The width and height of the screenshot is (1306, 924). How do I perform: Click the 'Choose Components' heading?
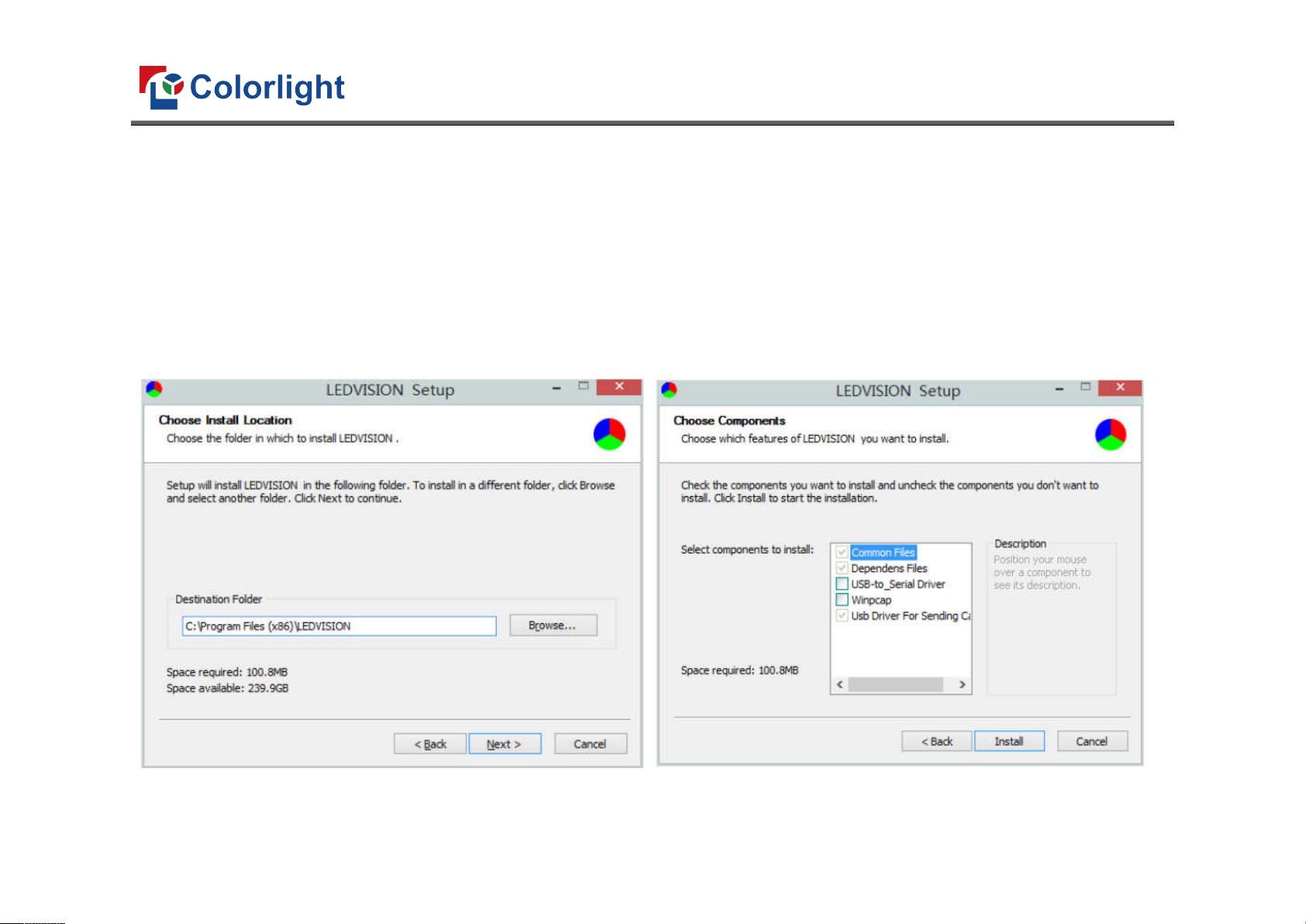pos(729,421)
